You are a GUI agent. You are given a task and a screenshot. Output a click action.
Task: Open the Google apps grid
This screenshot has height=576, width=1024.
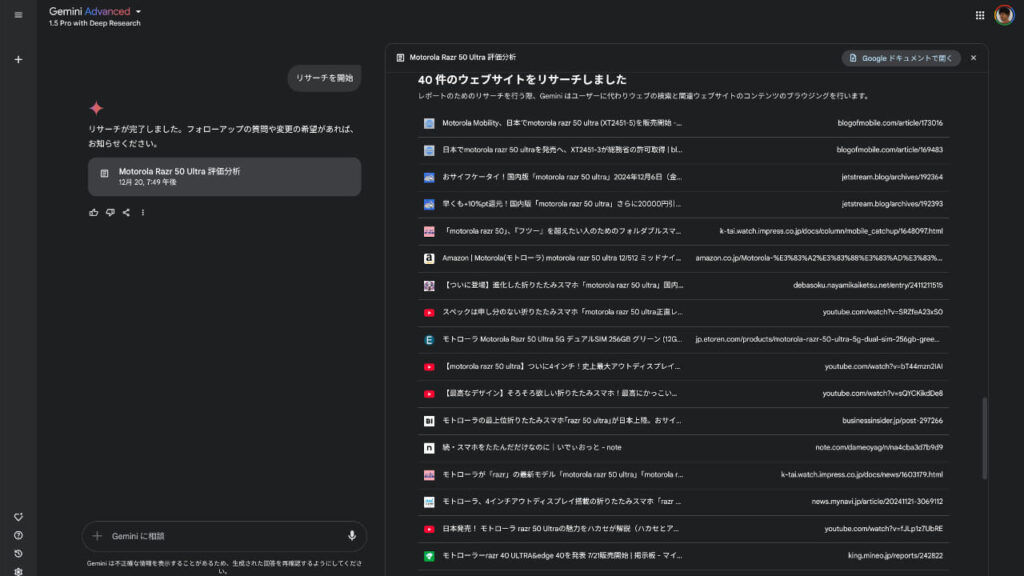click(x=980, y=15)
